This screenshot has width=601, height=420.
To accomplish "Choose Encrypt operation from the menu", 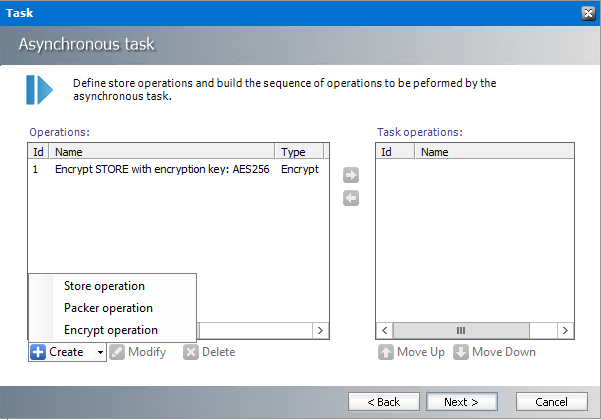I will 110,330.
